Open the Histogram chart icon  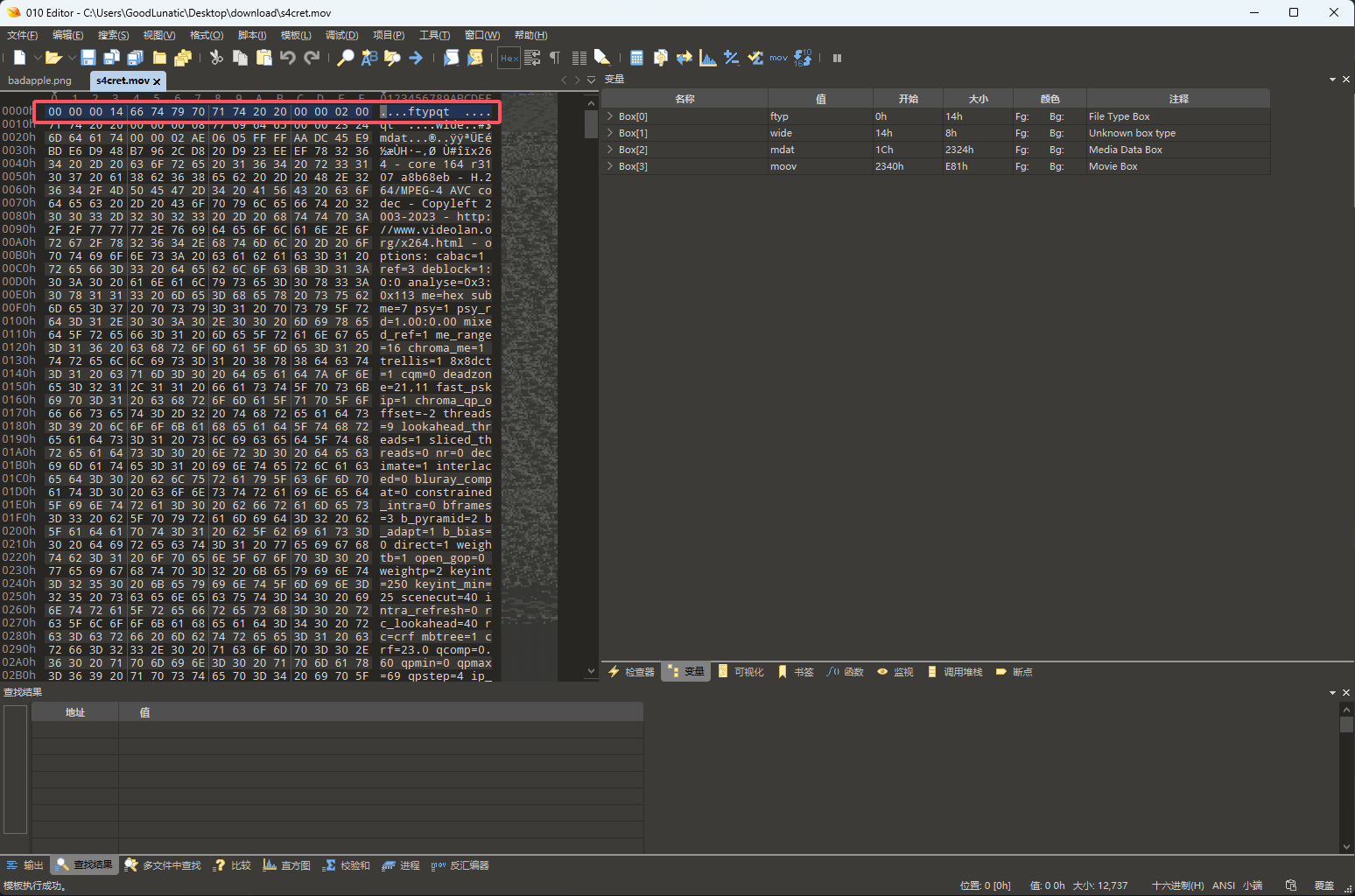[x=708, y=58]
